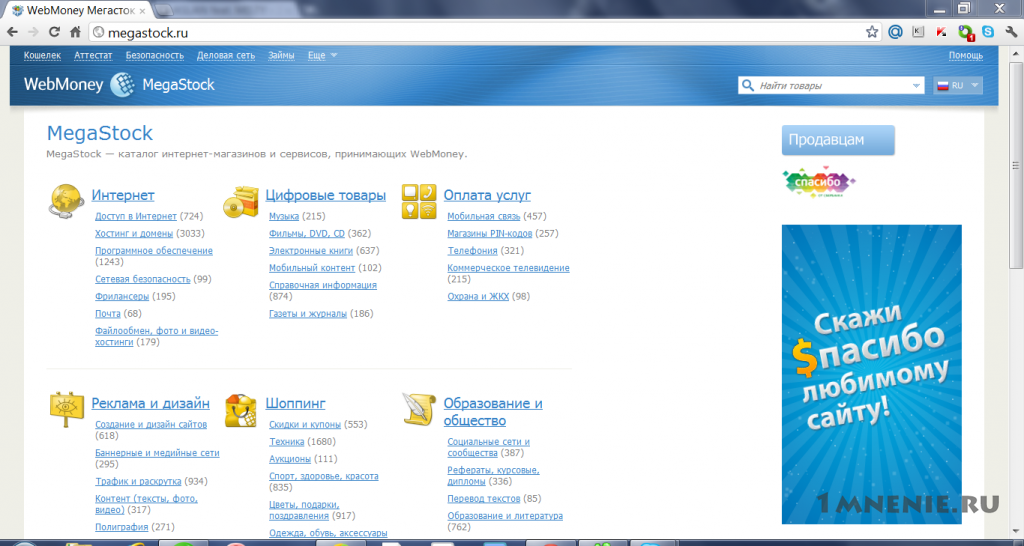Open Цифровые товары category heading

tap(325, 195)
